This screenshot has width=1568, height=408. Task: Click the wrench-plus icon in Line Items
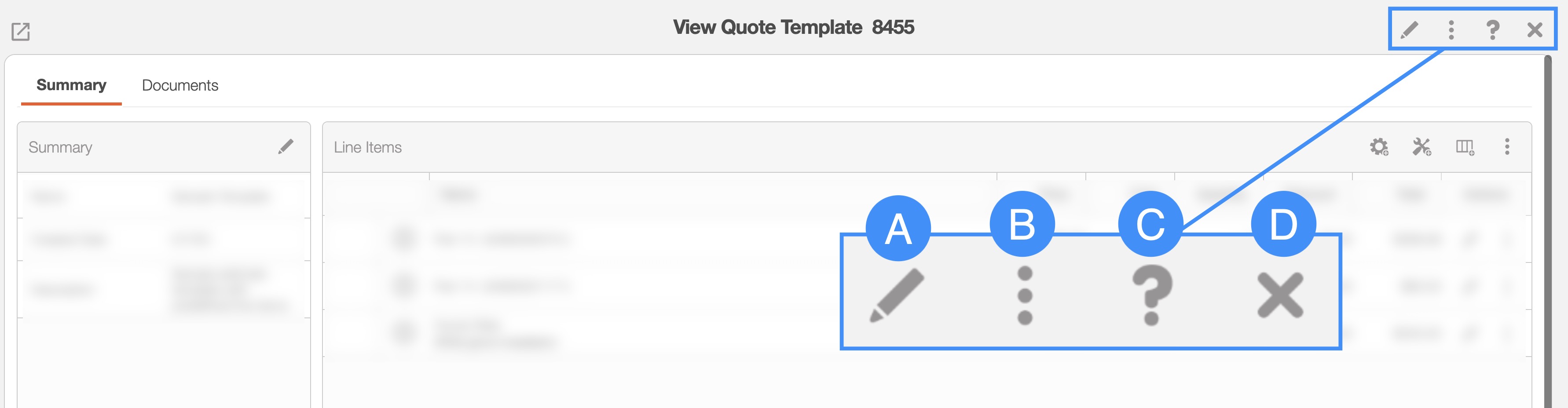coord(1421,146)
